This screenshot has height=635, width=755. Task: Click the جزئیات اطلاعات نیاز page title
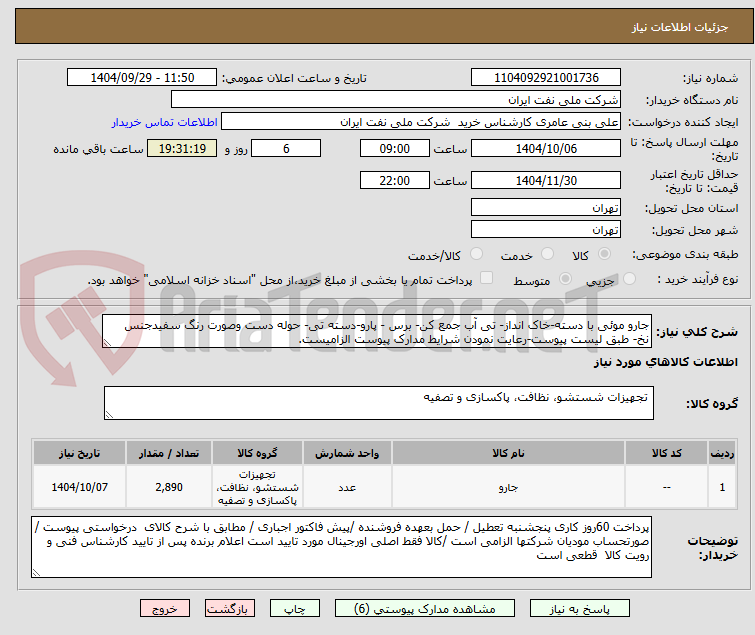click(680, 27)
